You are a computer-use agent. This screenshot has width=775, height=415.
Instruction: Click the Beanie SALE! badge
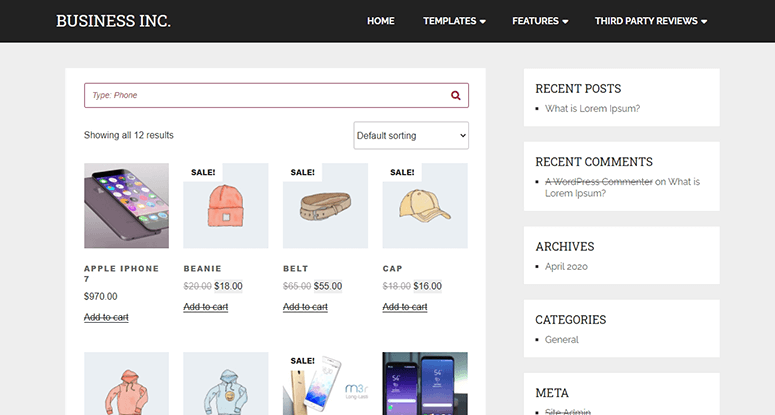pyautogui.click(x=203, y=172)
